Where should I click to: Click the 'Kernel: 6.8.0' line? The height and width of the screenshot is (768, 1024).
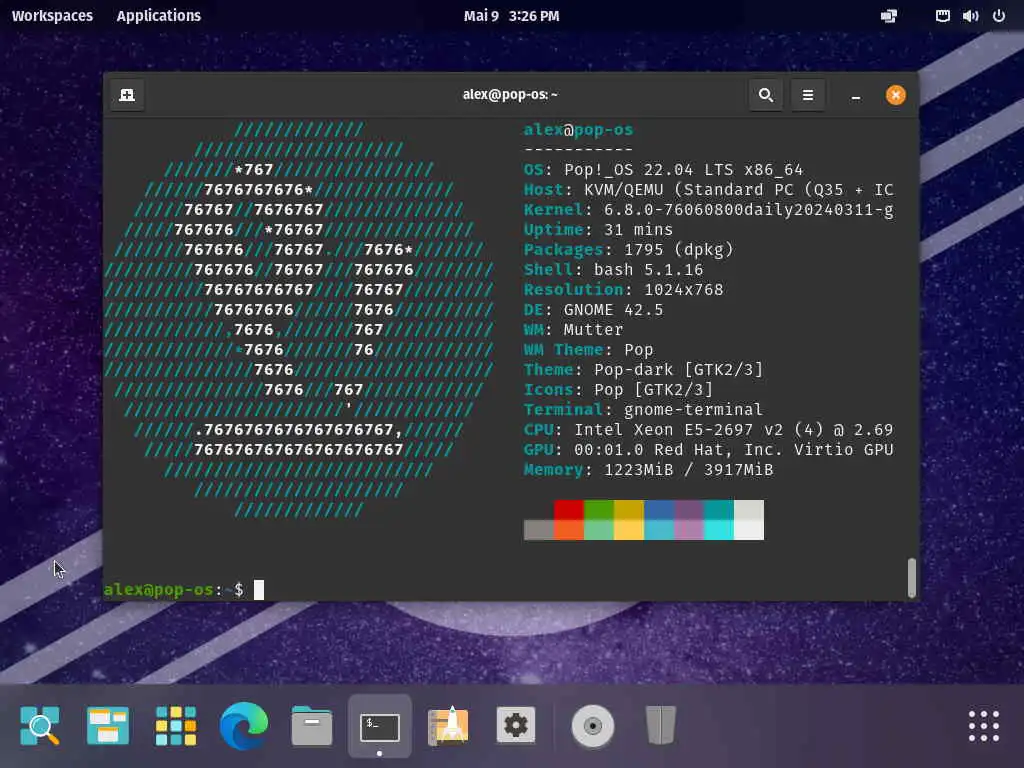tap(708, 210)
